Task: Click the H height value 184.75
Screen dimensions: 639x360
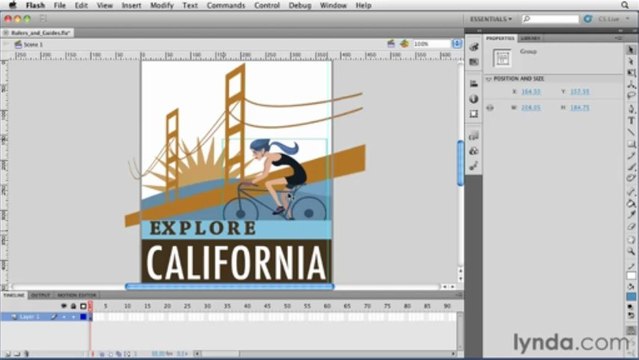Action: (580, 108)
